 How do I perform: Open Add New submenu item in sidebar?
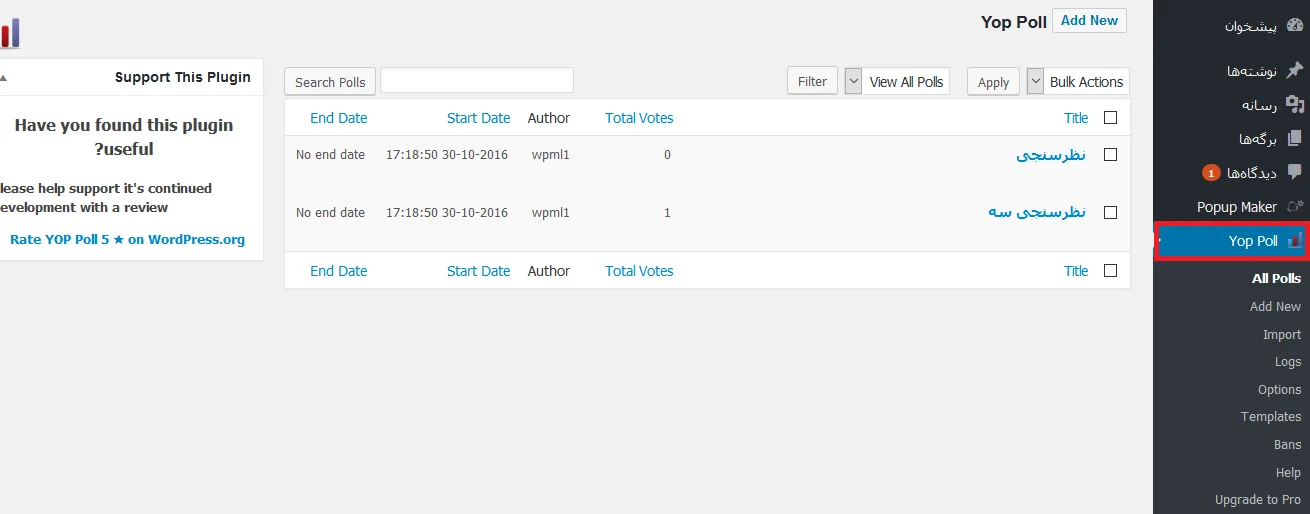point(1275,307)
